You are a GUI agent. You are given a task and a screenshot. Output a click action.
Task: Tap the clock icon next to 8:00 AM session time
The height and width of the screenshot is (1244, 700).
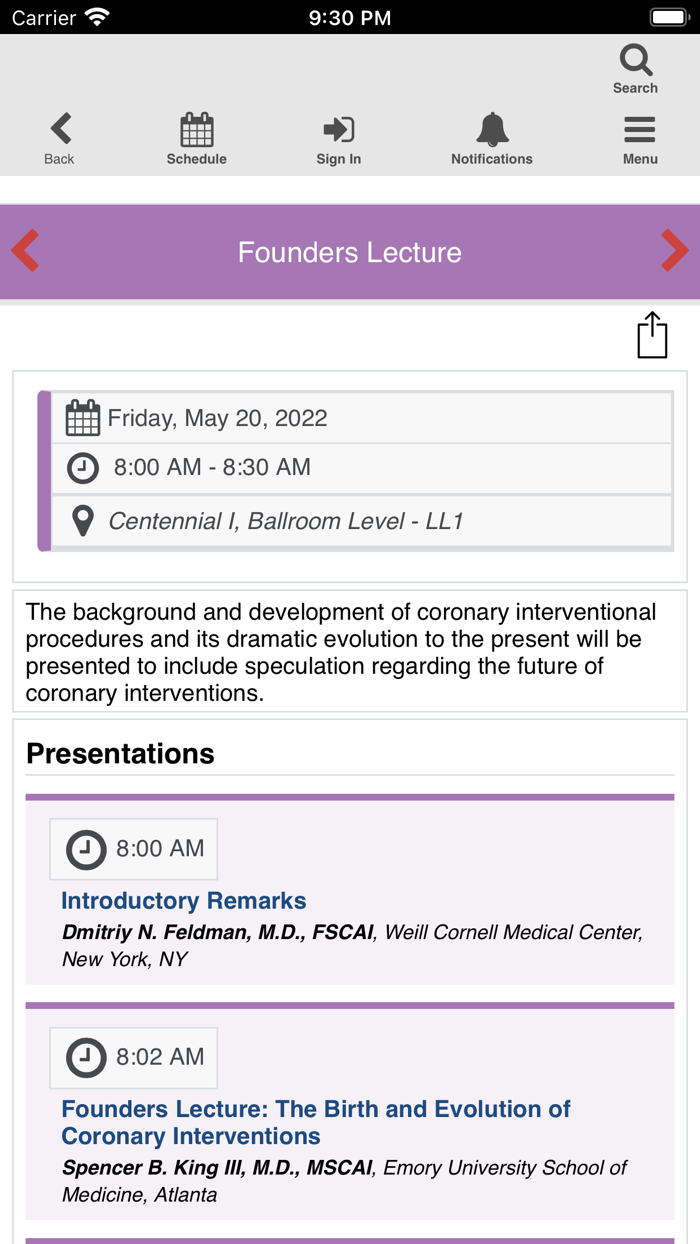click(82, 468)
